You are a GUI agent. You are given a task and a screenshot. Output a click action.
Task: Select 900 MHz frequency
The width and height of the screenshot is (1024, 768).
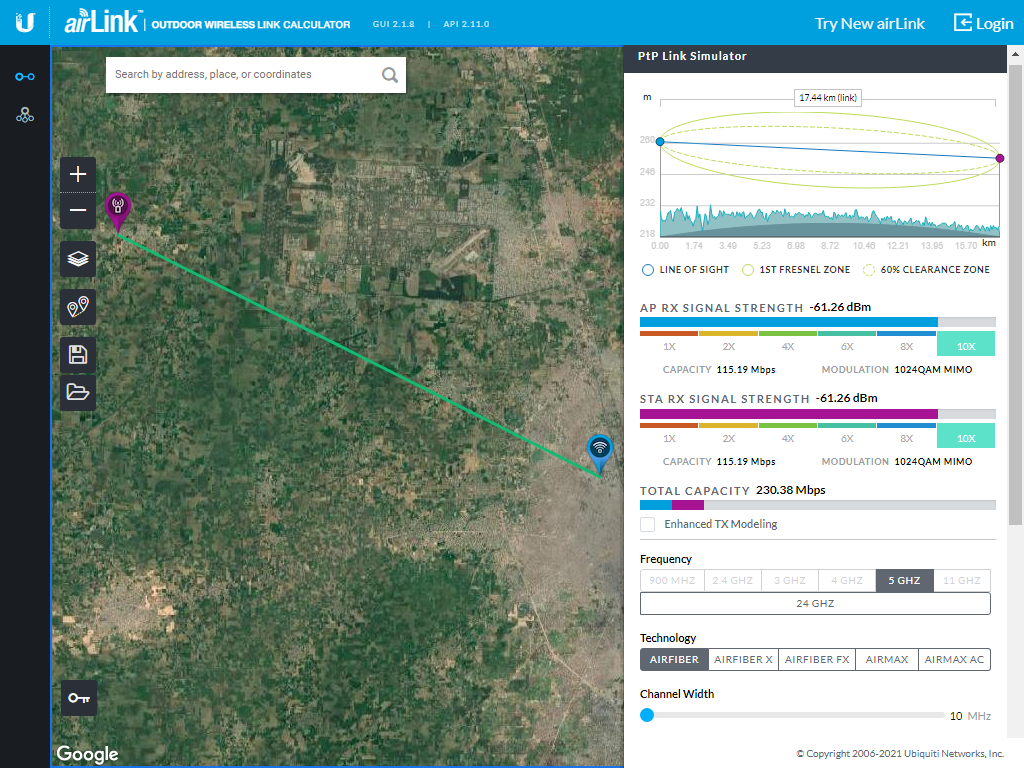[672, 581]
